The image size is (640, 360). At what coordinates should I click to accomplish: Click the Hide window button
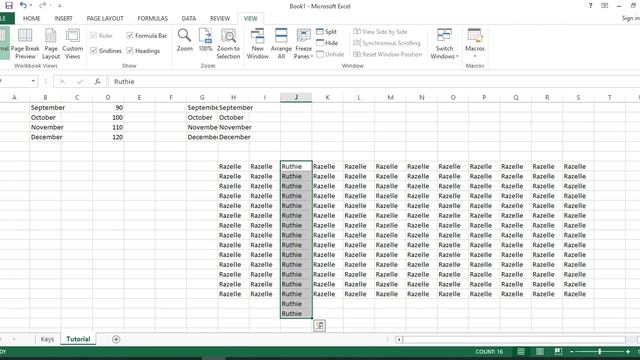tap(327, 43)
